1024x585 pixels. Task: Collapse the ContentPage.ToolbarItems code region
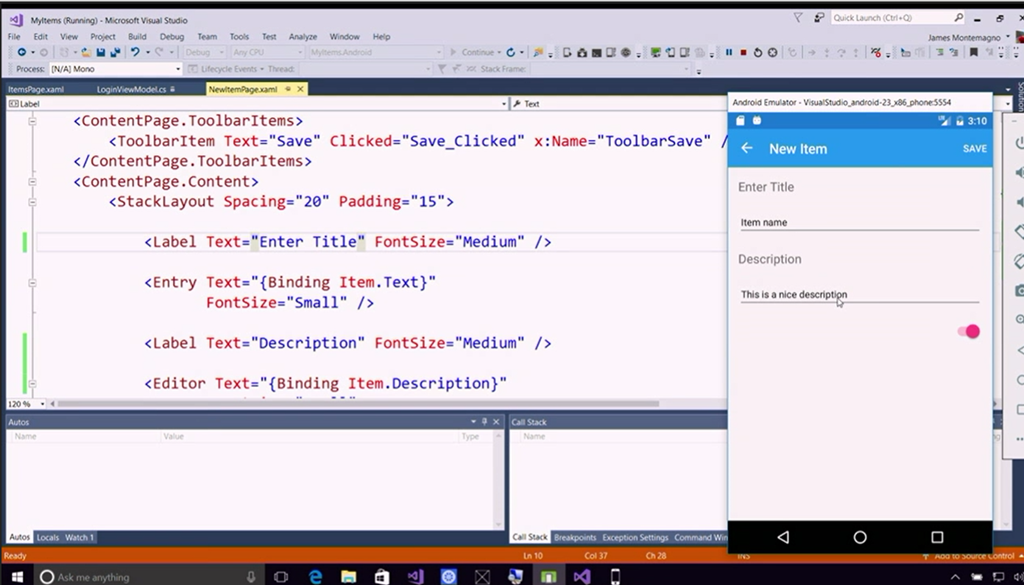point(32,121)
